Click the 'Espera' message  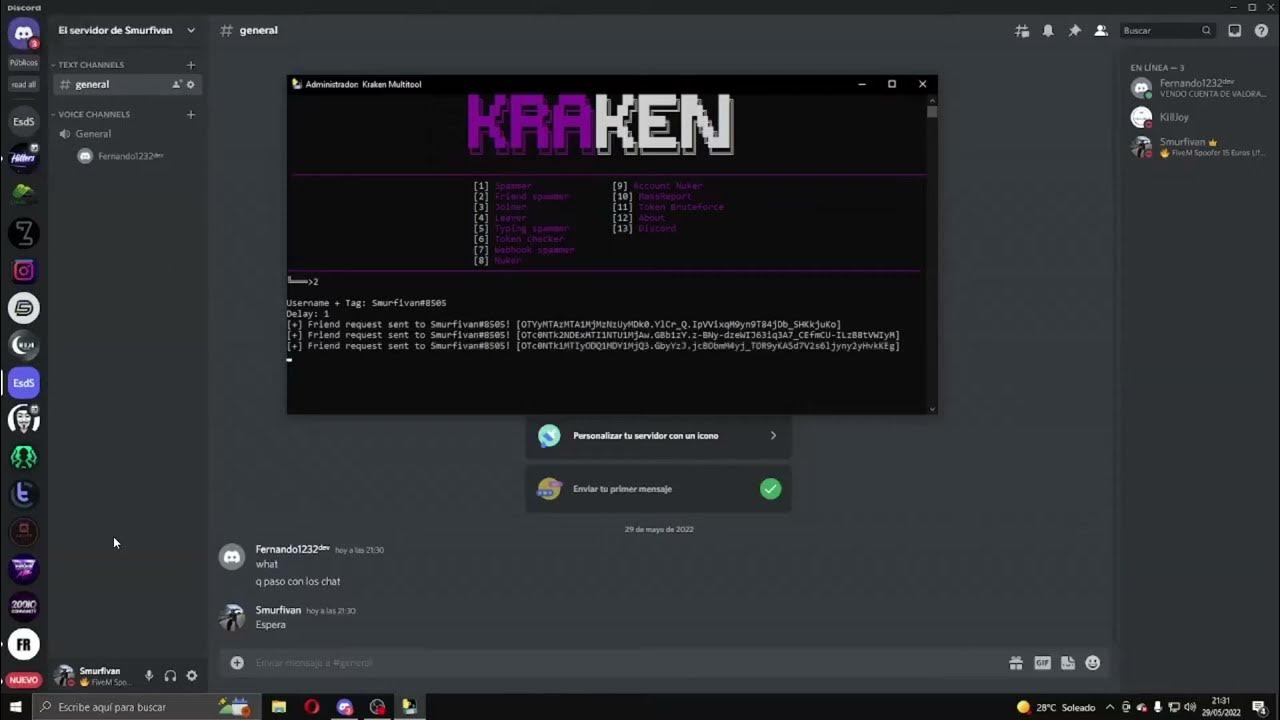(x=271, y=625)
